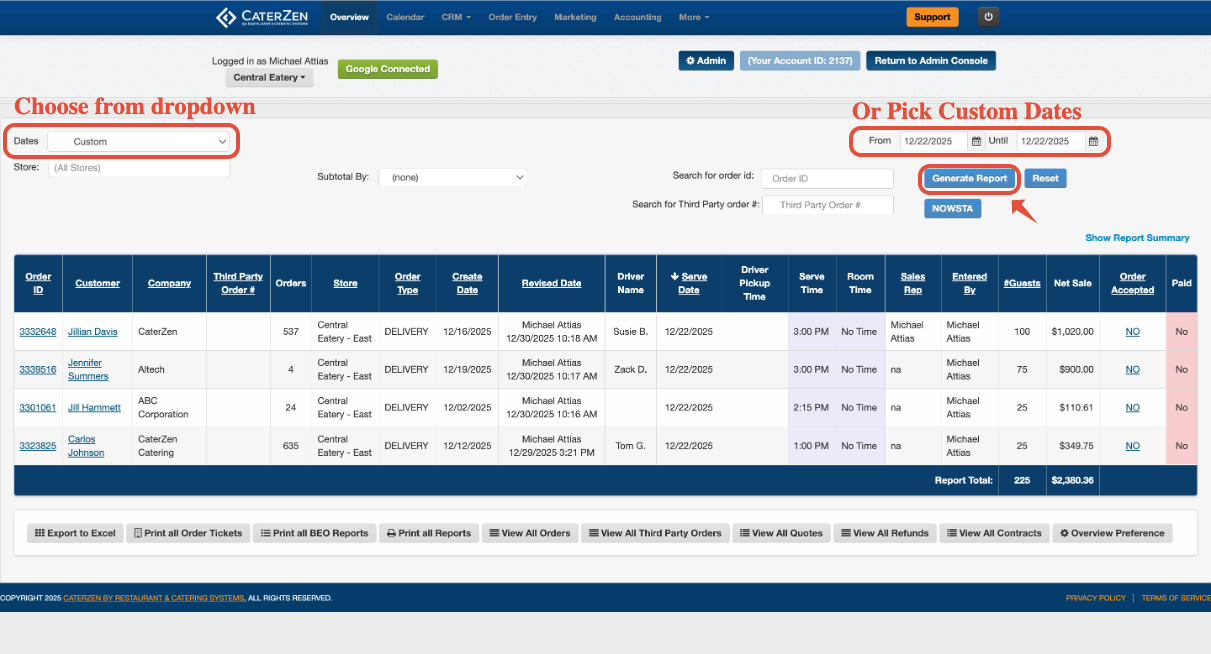Click View All Orders button
This screenshot has width=1211, height=654.
click(529, 533)
